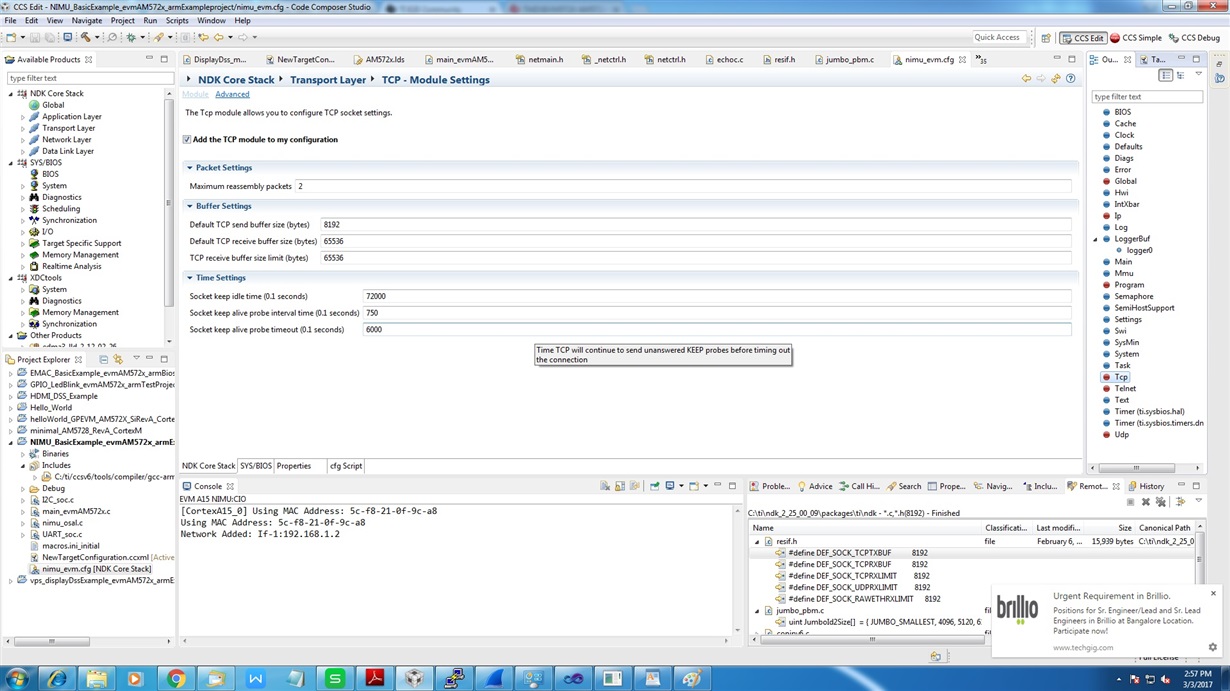Collapse the Buffer Settings section
Viewport: 1230px width, 691px height.
click(190, 206)
